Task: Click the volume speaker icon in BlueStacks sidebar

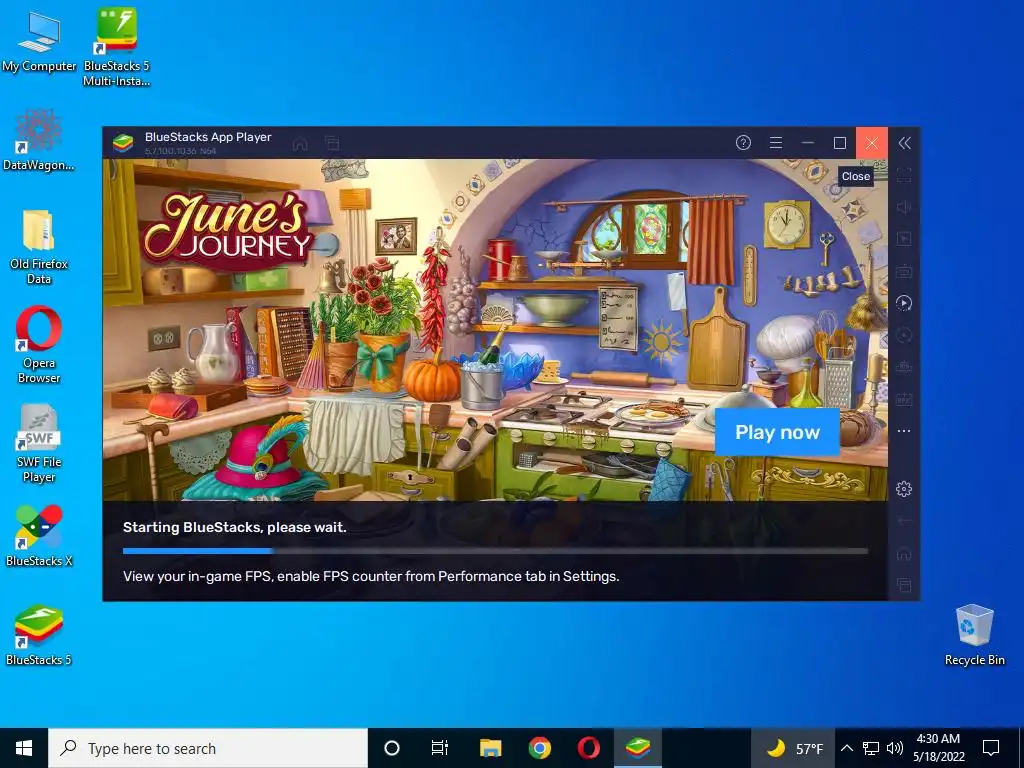Action: pyautogui.click(x=904, y=207)
